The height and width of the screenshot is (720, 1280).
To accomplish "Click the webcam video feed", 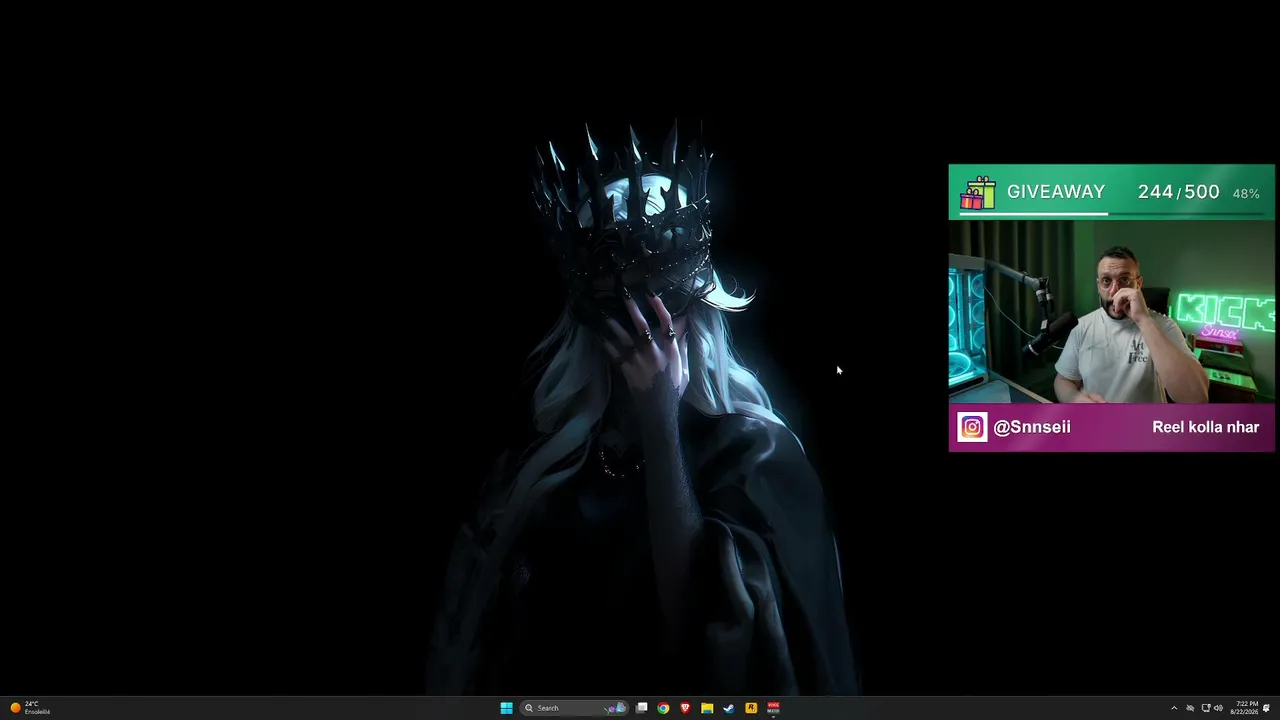I will (x=1111, y=312).
